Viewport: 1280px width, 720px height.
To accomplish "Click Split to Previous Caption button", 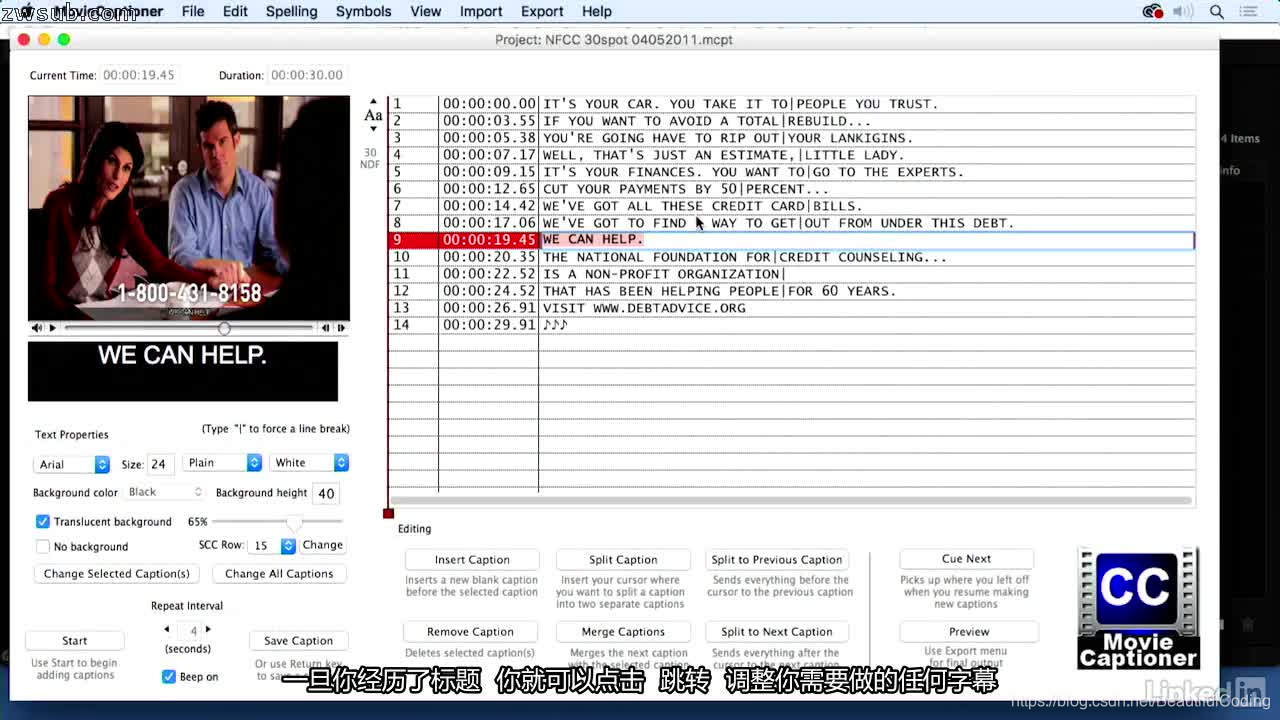I will pyautogui.click(x=777, y=560).
